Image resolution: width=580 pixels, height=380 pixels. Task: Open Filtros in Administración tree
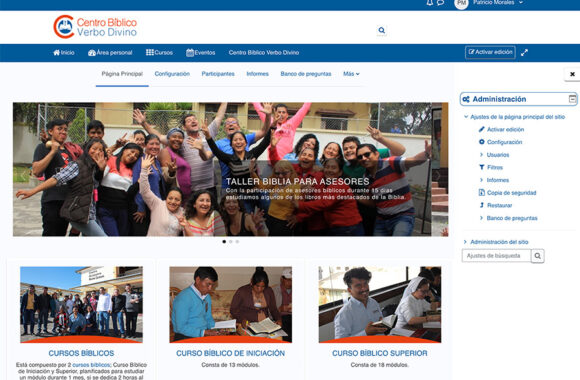[x=495, y=167]
